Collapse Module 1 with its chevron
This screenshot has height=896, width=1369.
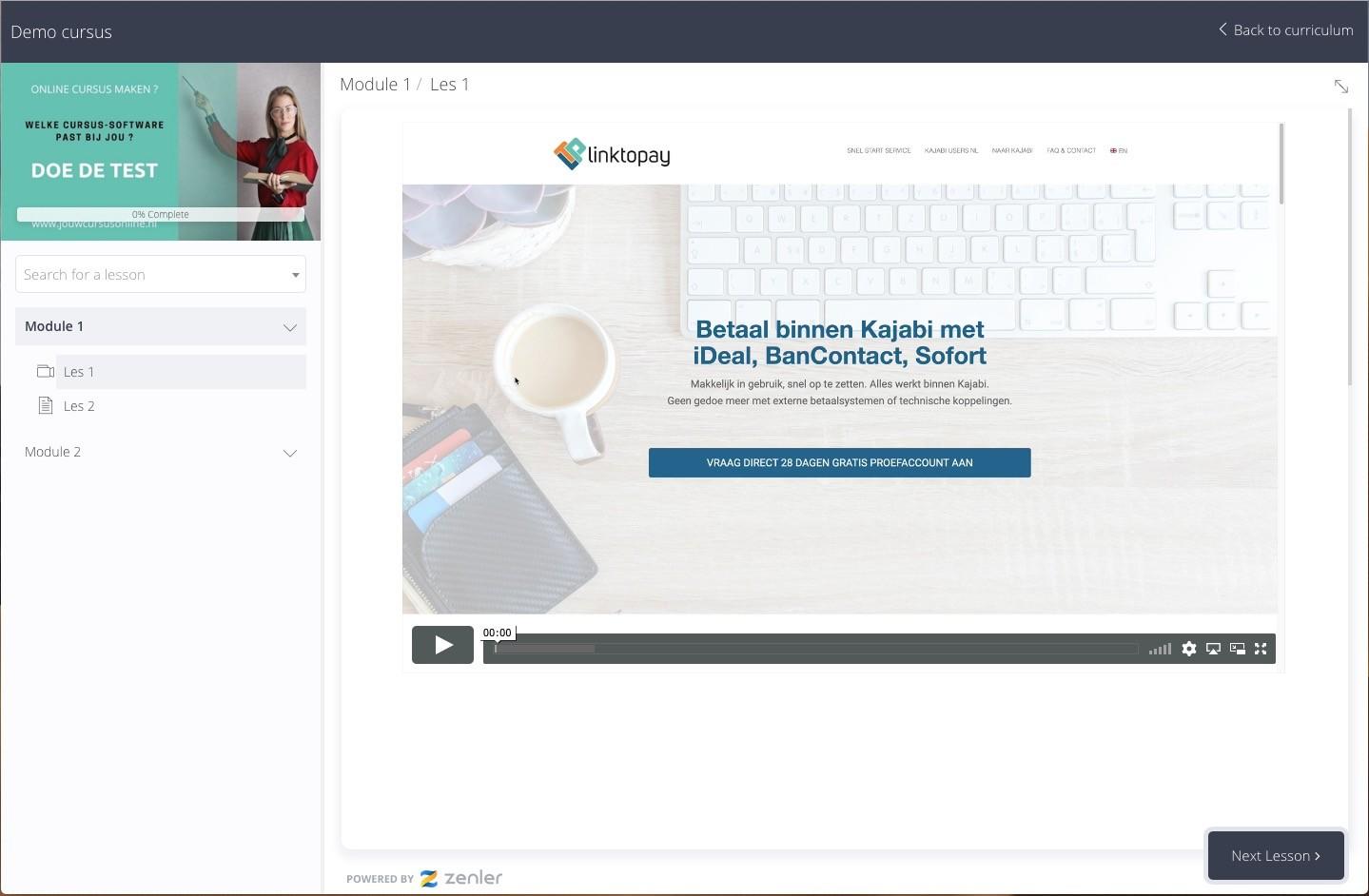290,327
